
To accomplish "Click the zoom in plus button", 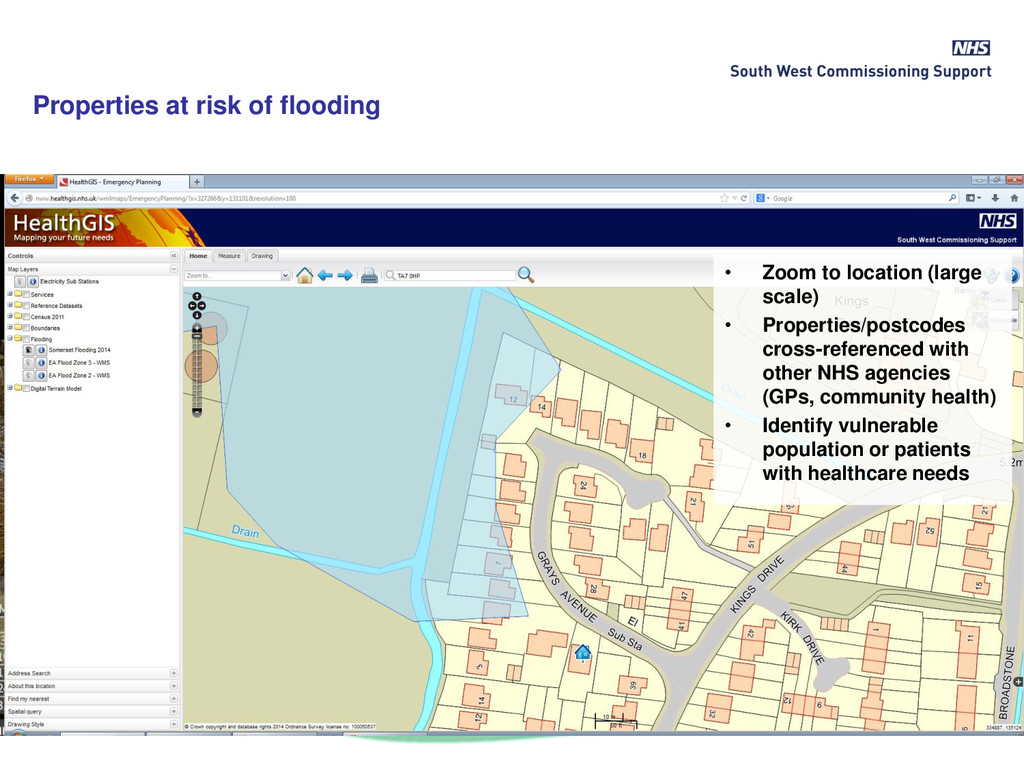I will pyautogui.click(x=197, y=328).
